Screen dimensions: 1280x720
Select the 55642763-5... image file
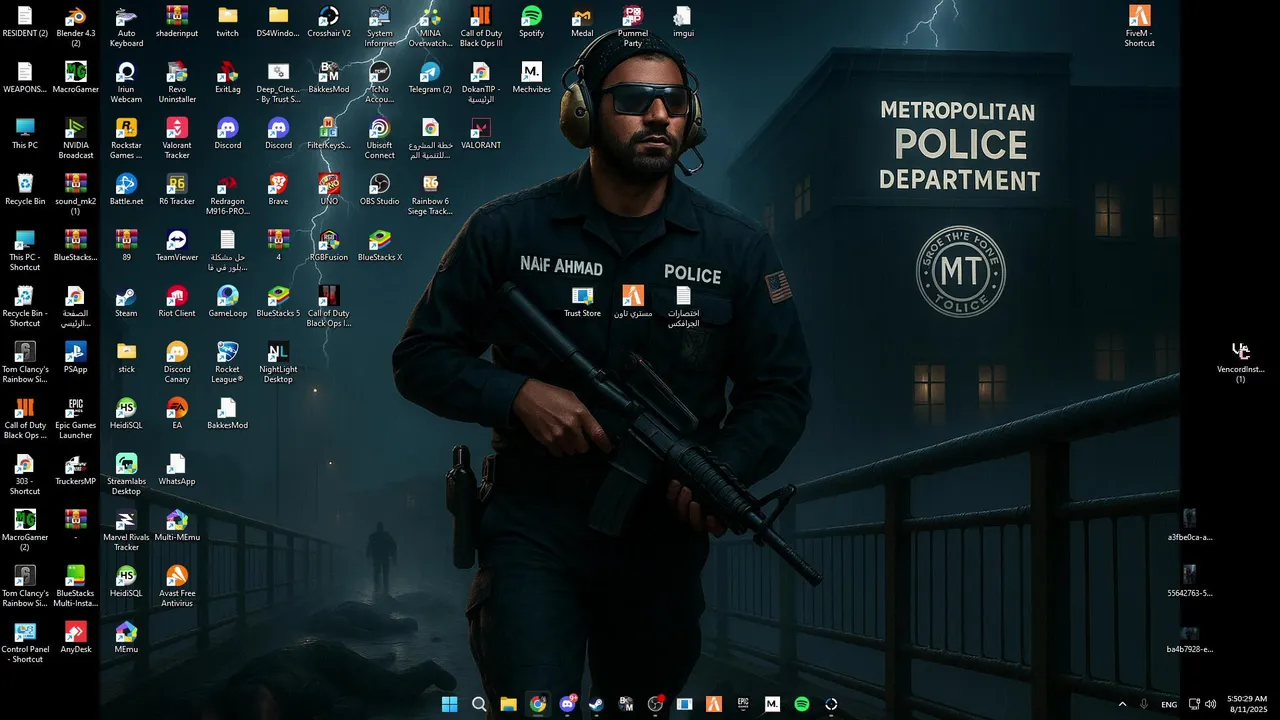pos(1190,582)
